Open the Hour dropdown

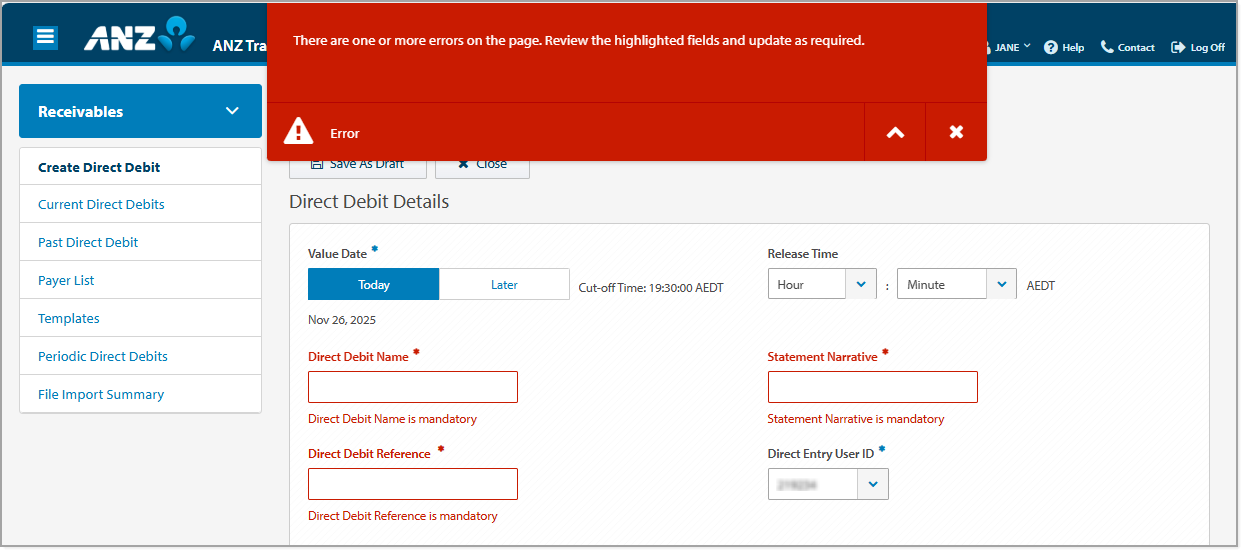(x=822, y=284)
